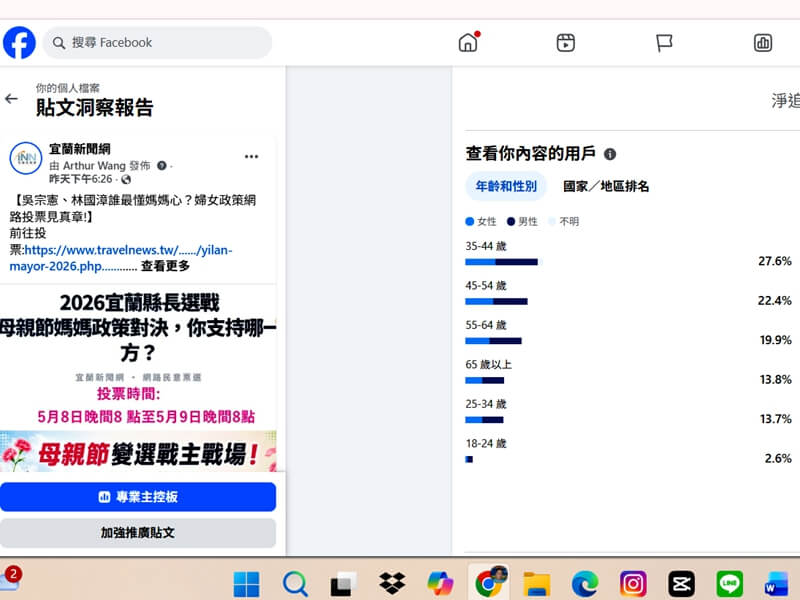Viewport: 800px width, 600px height.
Task: Select the 年齡和性別 tab
Action: click(506, 186)
